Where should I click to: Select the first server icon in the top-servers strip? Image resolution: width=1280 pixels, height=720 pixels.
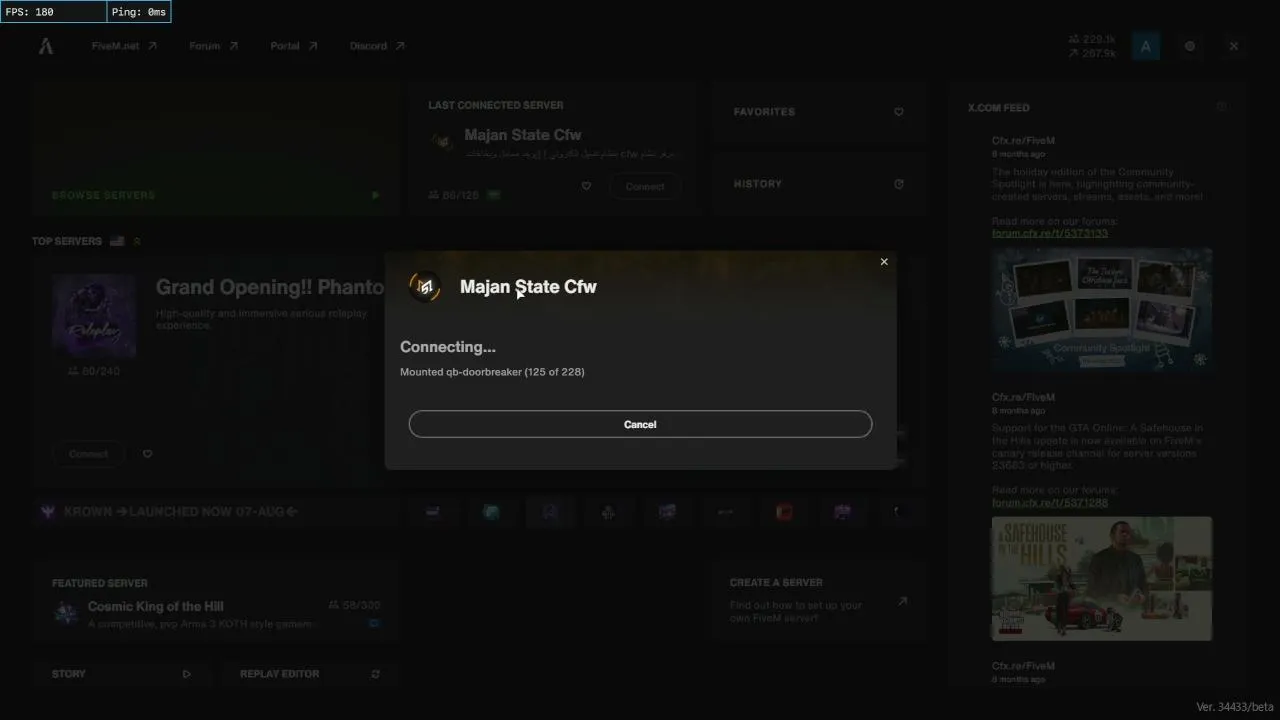[433, 512]
